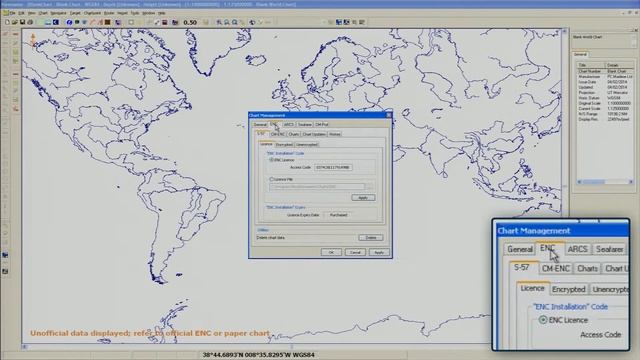The image size is (640, 360).
Task: Select the Chart Updates sub-tab
Action: click(x=314, y=134)
